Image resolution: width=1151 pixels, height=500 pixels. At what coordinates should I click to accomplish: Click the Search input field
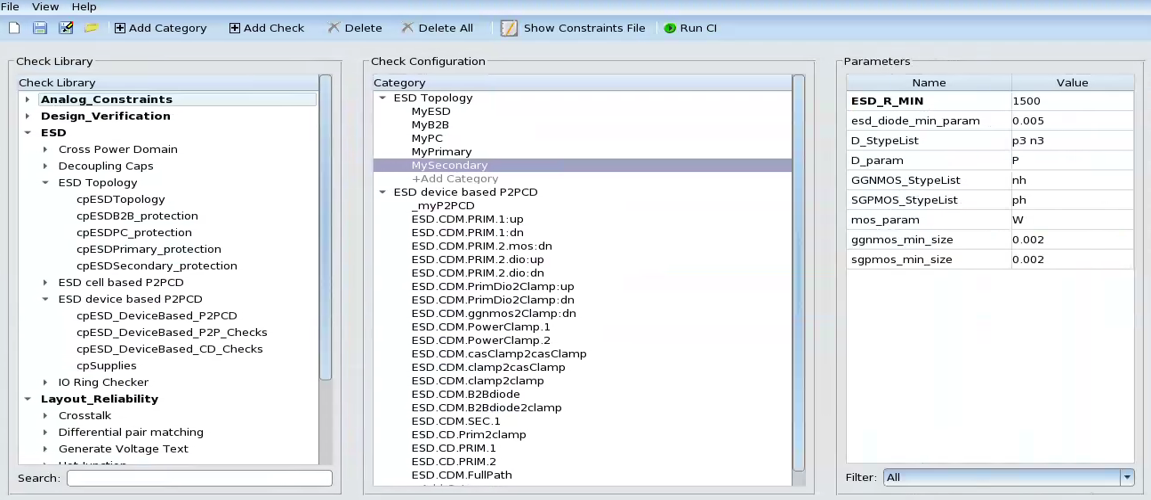(200, 478)
